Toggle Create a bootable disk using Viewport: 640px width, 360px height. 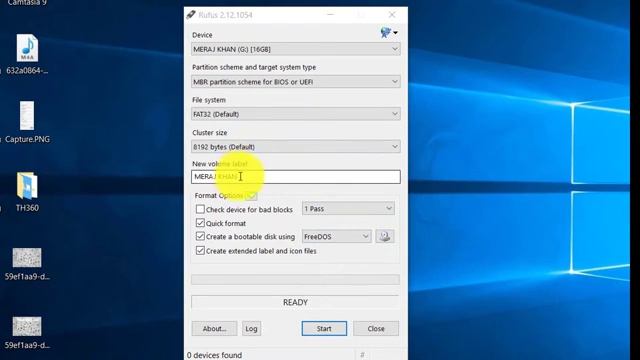(x=200, y=236)
